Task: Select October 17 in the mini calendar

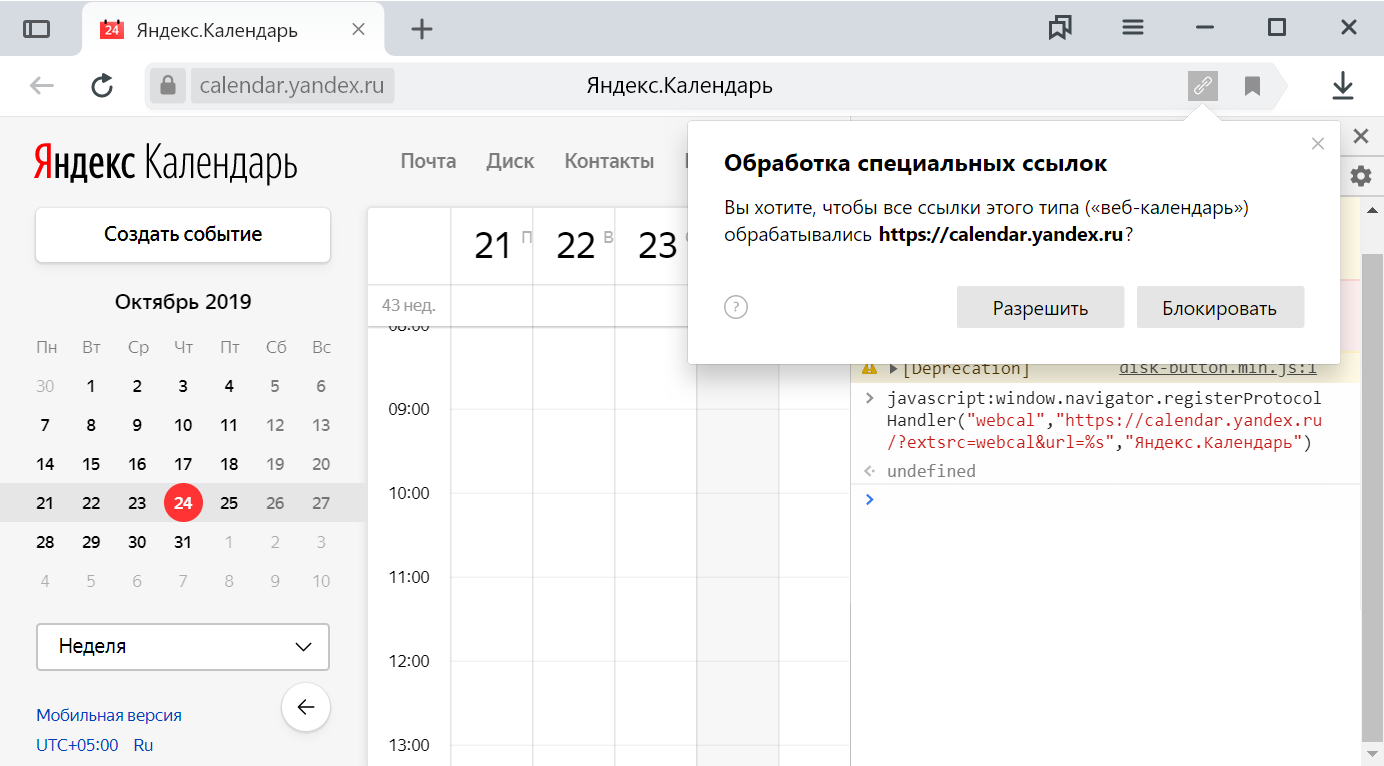Action: (183, 464)
